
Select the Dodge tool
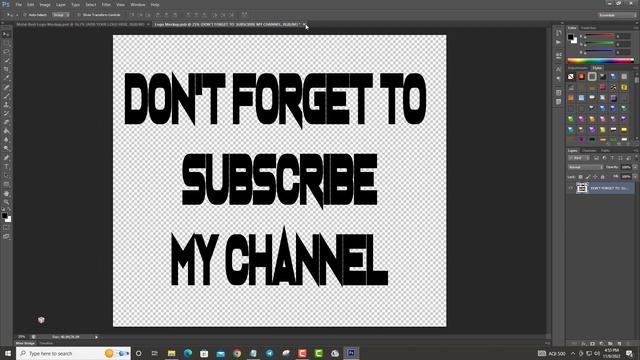[6, 149]
